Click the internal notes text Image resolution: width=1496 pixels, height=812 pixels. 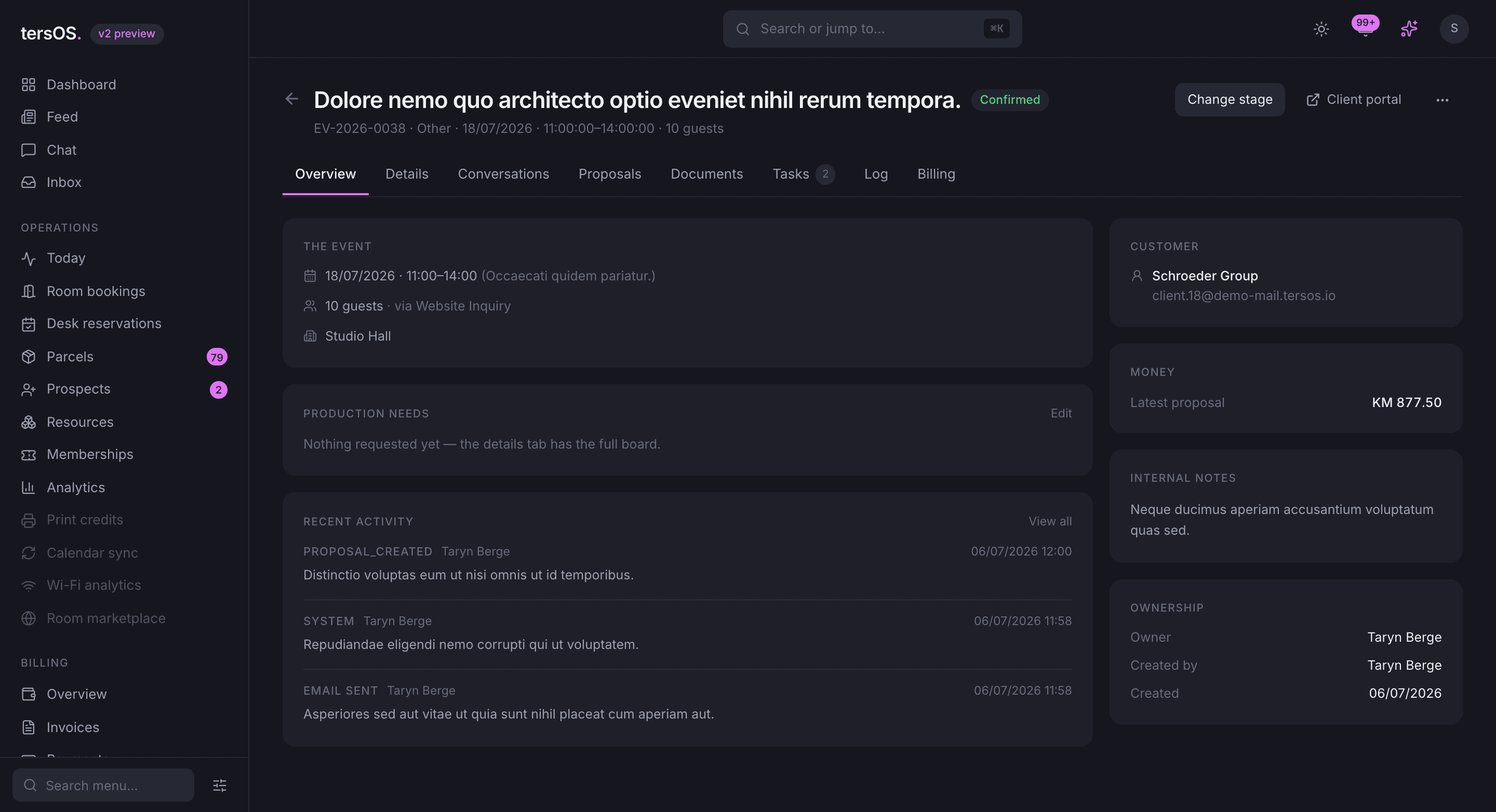point(1281,520)
